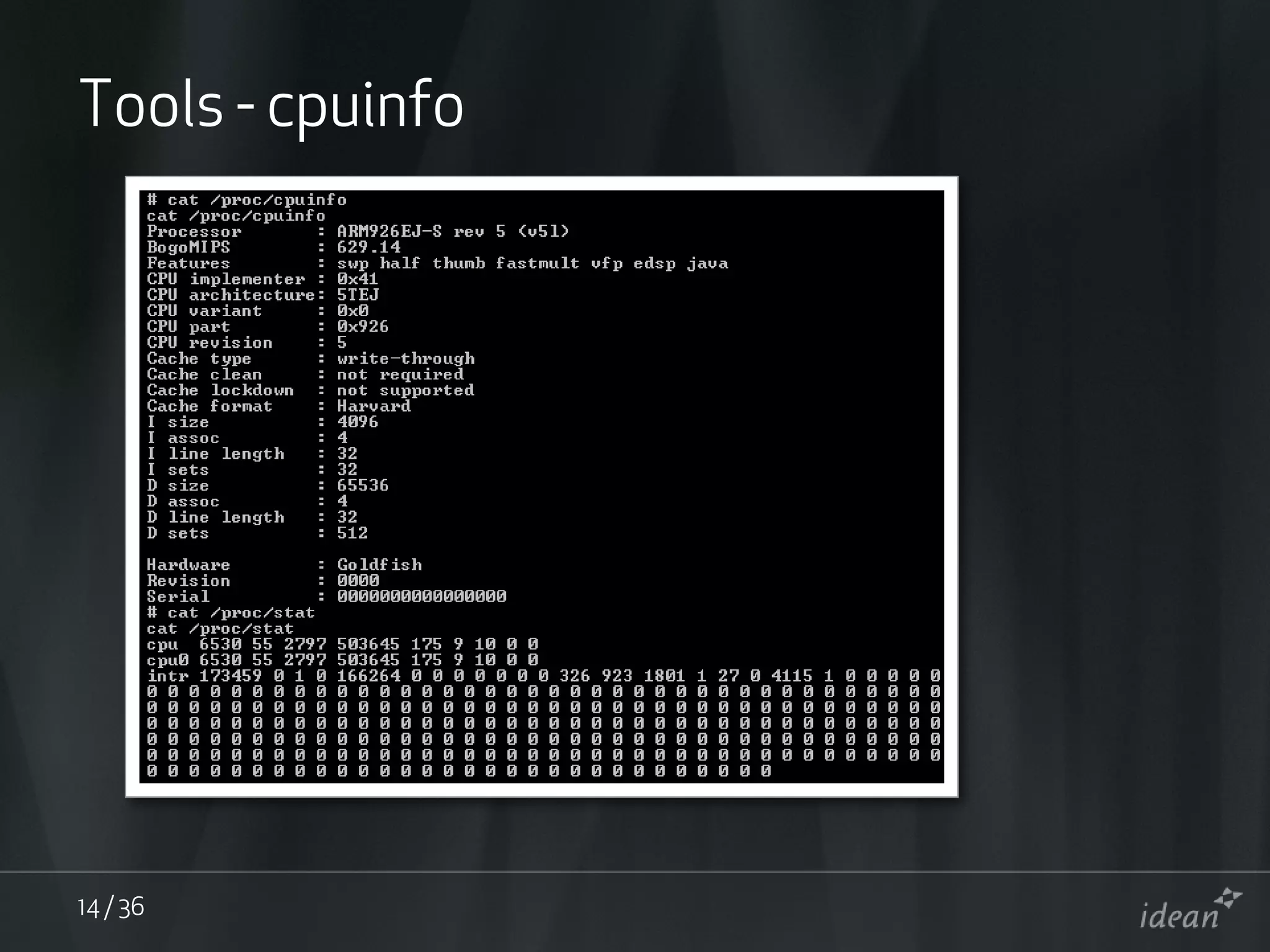This screenshot has height=952, width=1270.
Task: Click the cat /proc/cpuinfo command line
Action: point(247,200)
